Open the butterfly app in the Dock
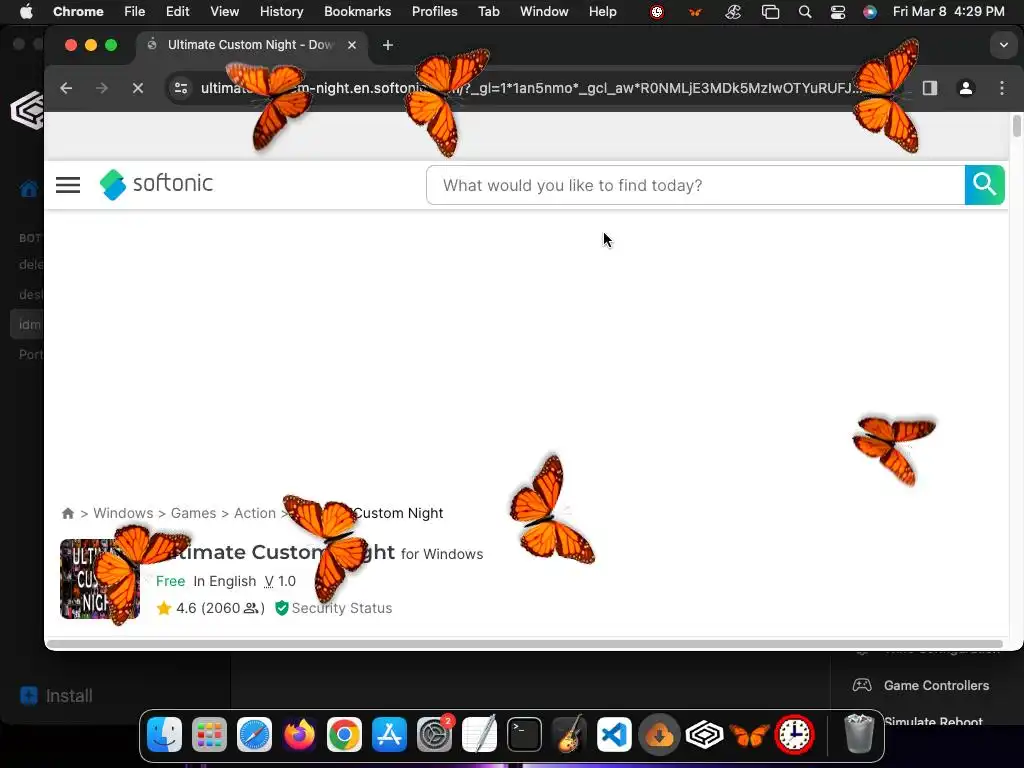This screenshot has height=768, width=1024. pyautogui.click(x=750, y=735)
